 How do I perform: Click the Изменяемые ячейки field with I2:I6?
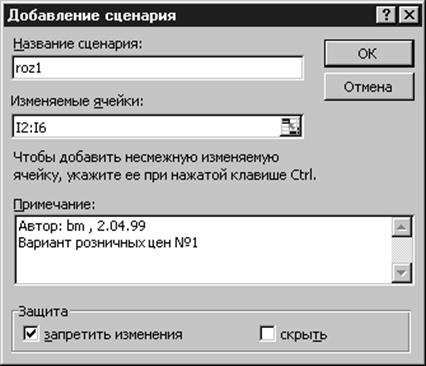147,127
